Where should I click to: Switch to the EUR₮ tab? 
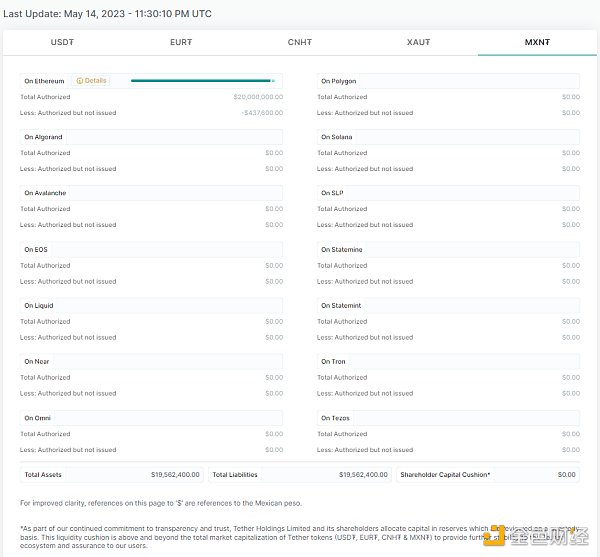(181, 42)
